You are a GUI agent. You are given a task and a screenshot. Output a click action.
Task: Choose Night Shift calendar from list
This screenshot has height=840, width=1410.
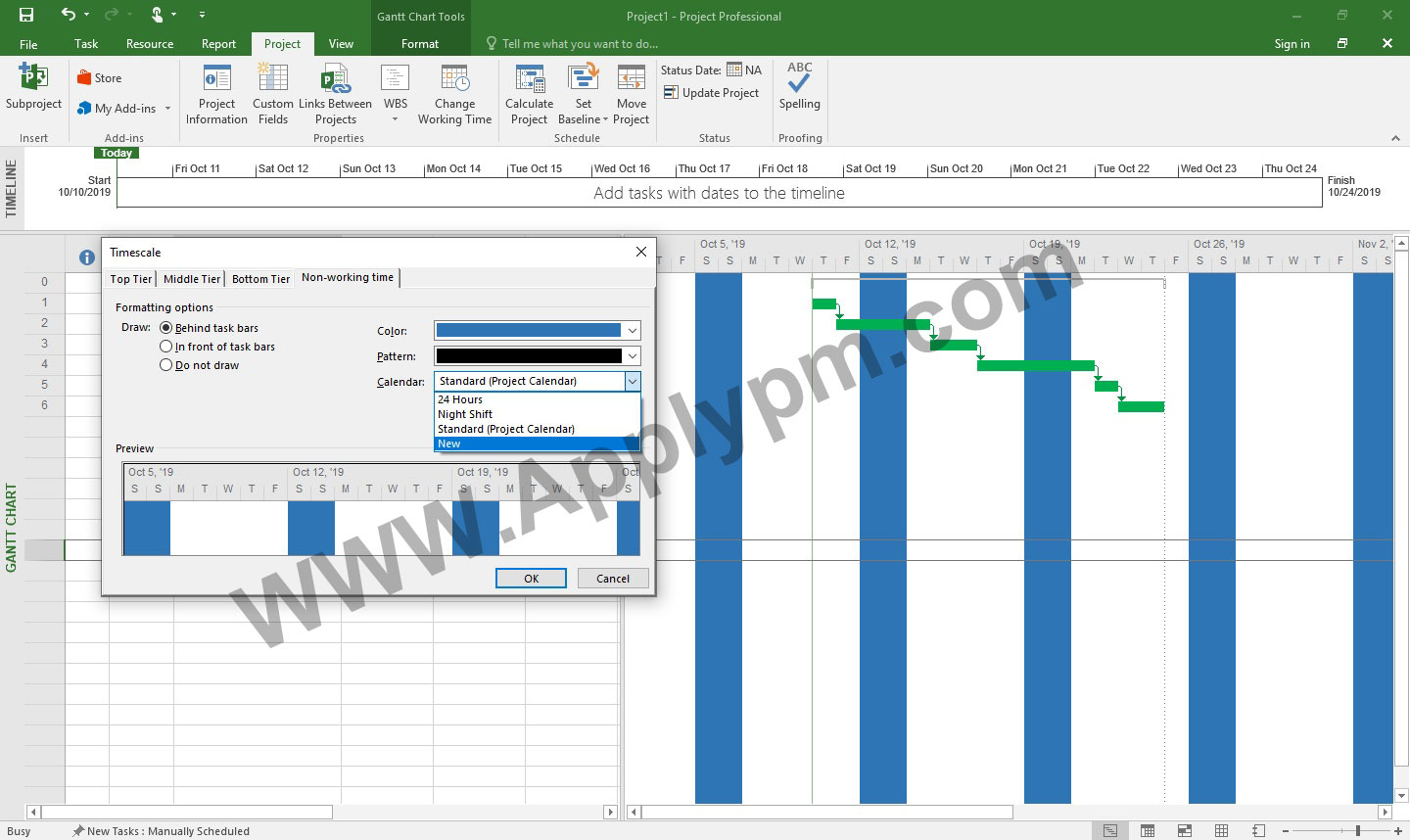coord(537,414)
